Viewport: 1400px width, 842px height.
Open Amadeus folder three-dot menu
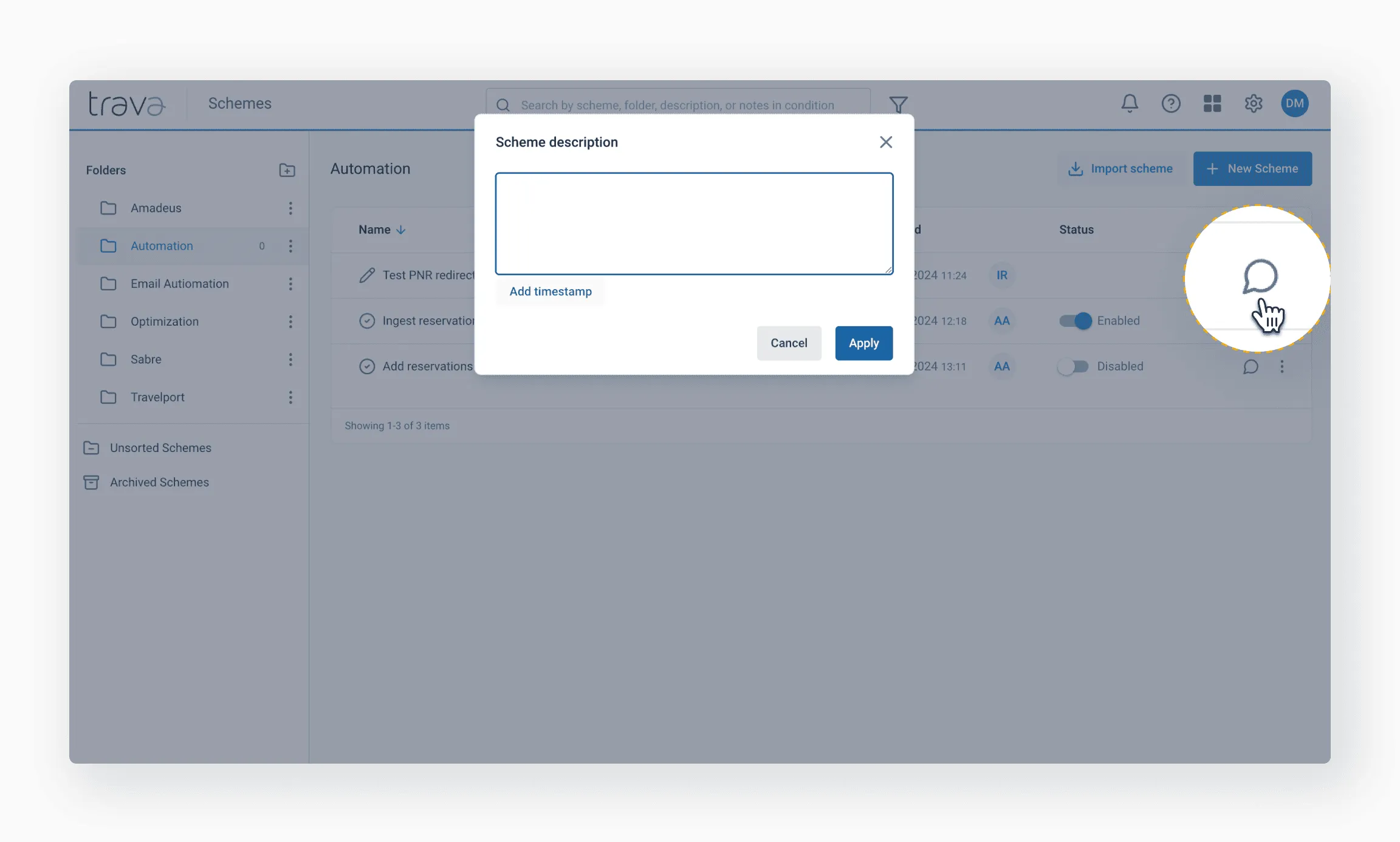click(290, 208)
